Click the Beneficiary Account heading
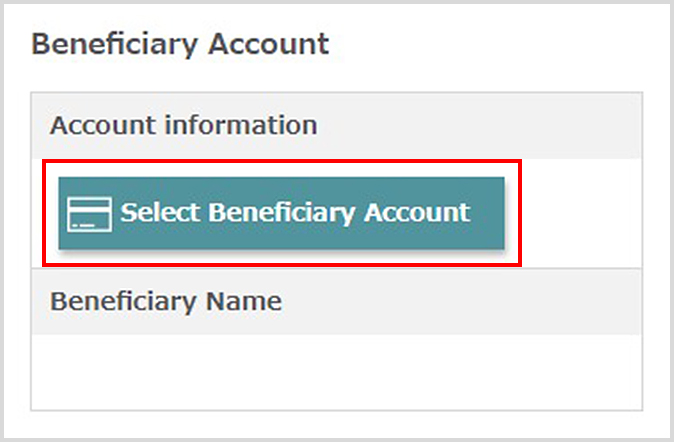The image size is (674, 442). [180, 45]
